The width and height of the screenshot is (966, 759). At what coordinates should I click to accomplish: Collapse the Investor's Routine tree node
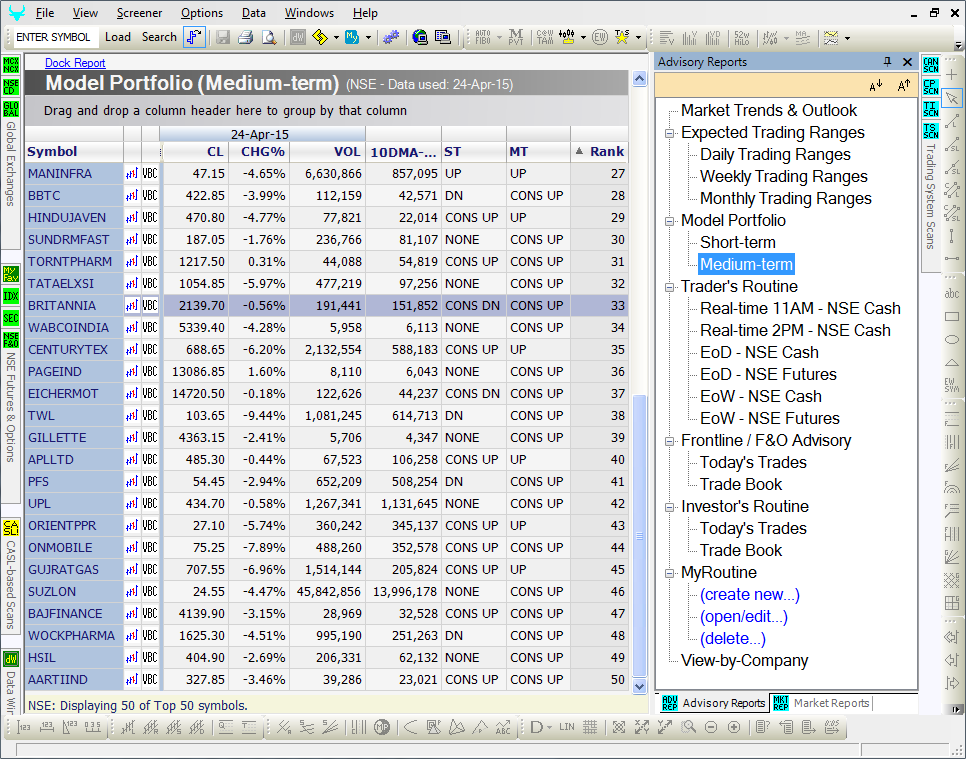coord(670,507)
